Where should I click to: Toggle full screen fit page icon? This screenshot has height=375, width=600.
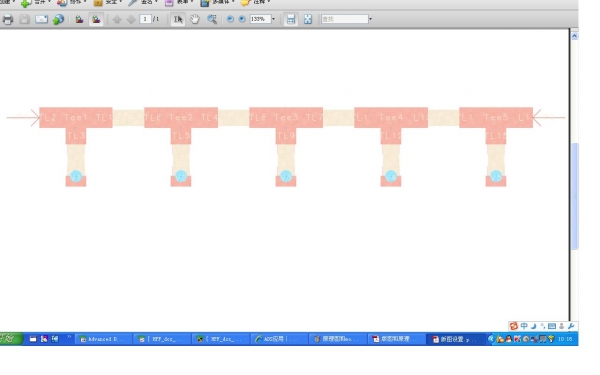[x=308, y=19]
